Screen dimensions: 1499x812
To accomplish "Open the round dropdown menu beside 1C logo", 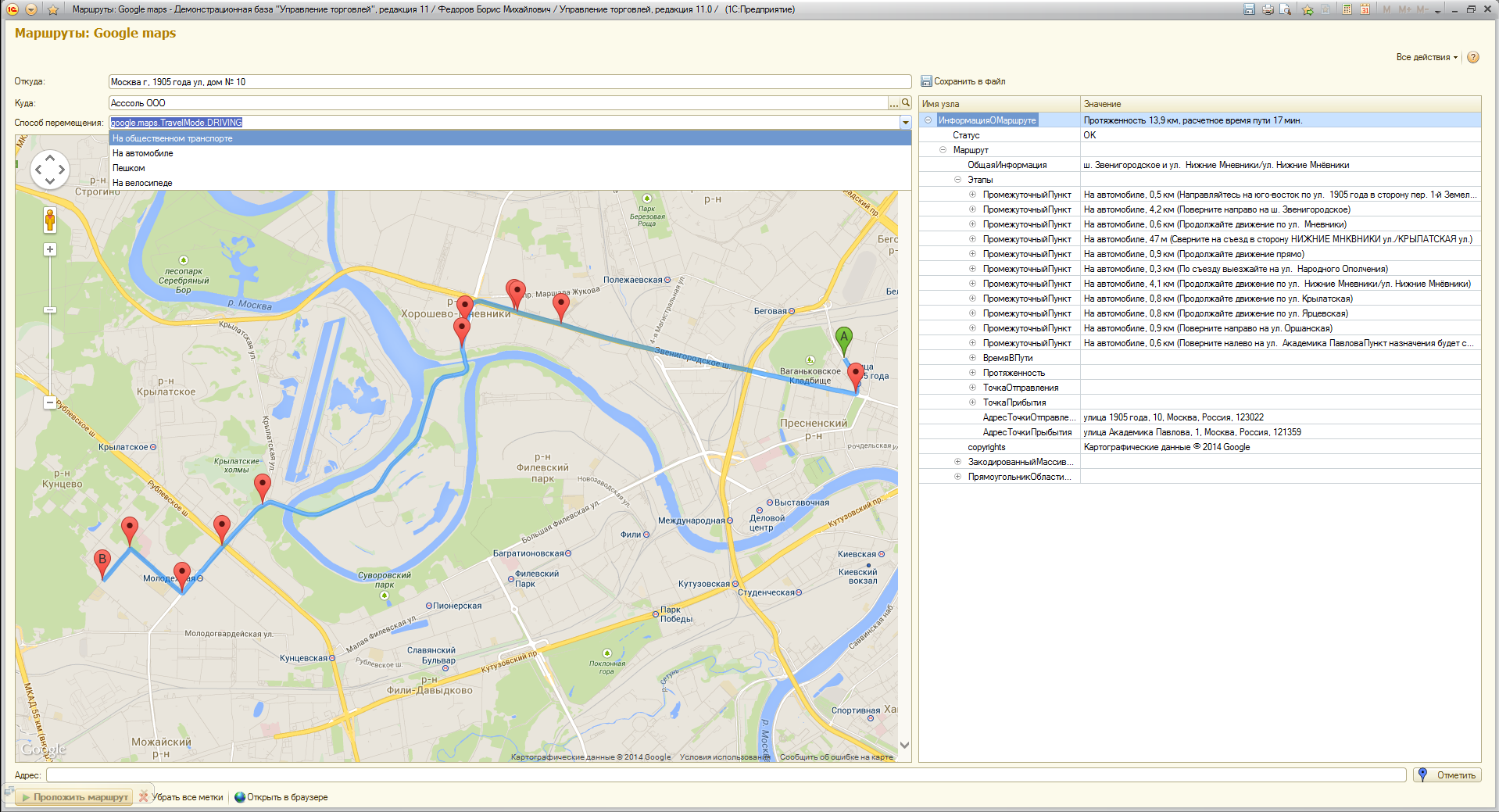I will click(x=31, y=9).
